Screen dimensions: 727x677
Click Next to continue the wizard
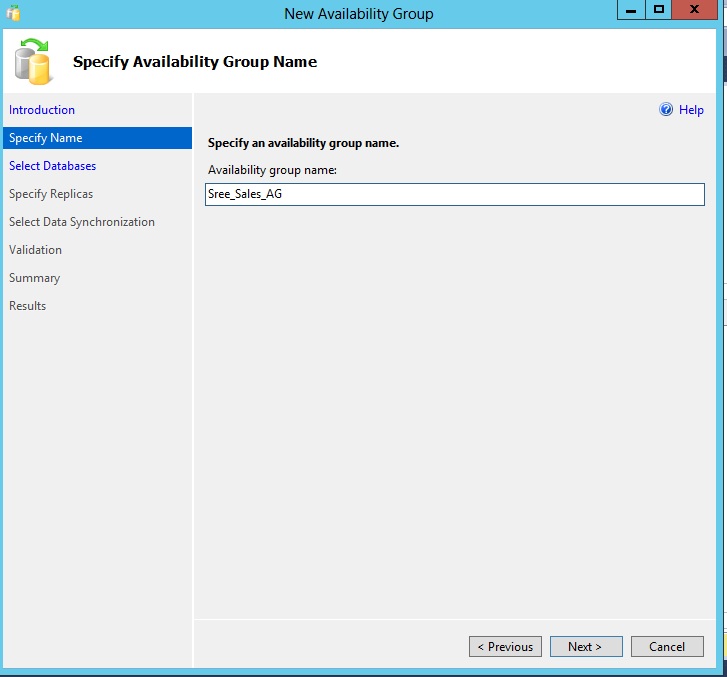tap(586, 647)
